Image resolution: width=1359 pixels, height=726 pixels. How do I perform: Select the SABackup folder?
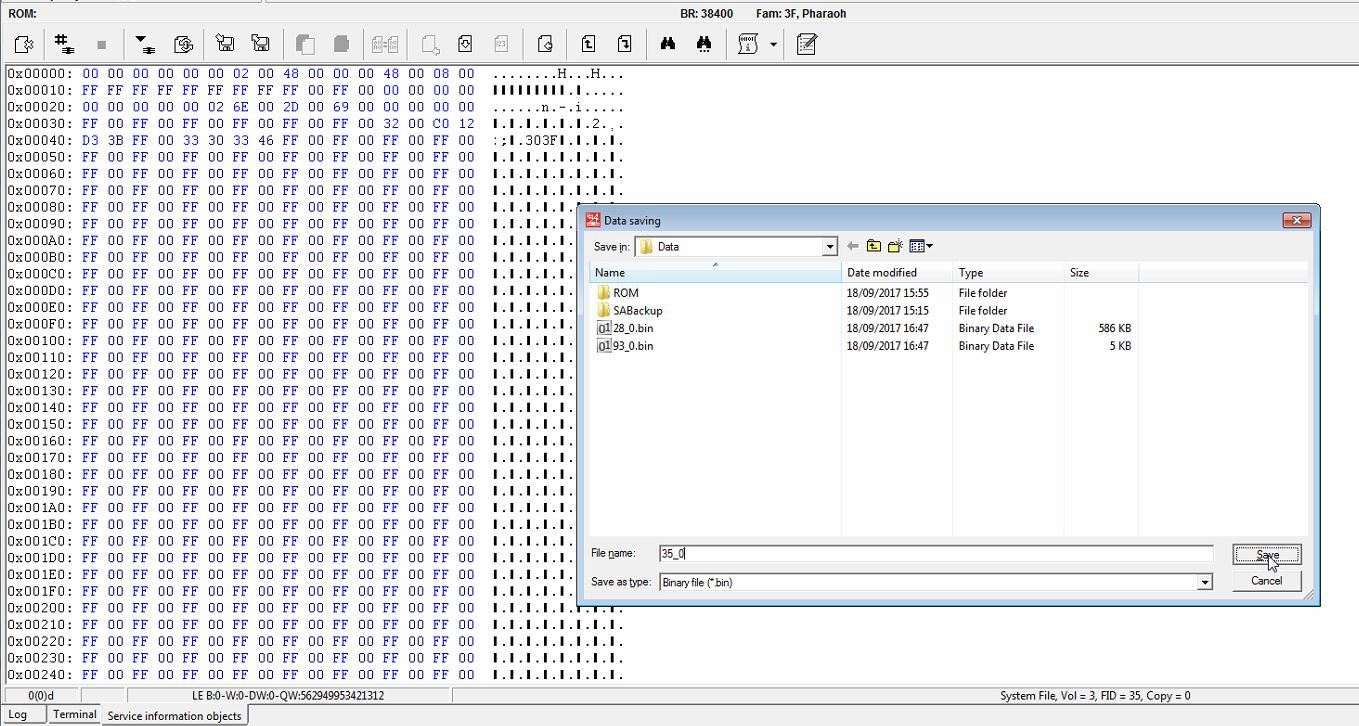coord(637,310)
